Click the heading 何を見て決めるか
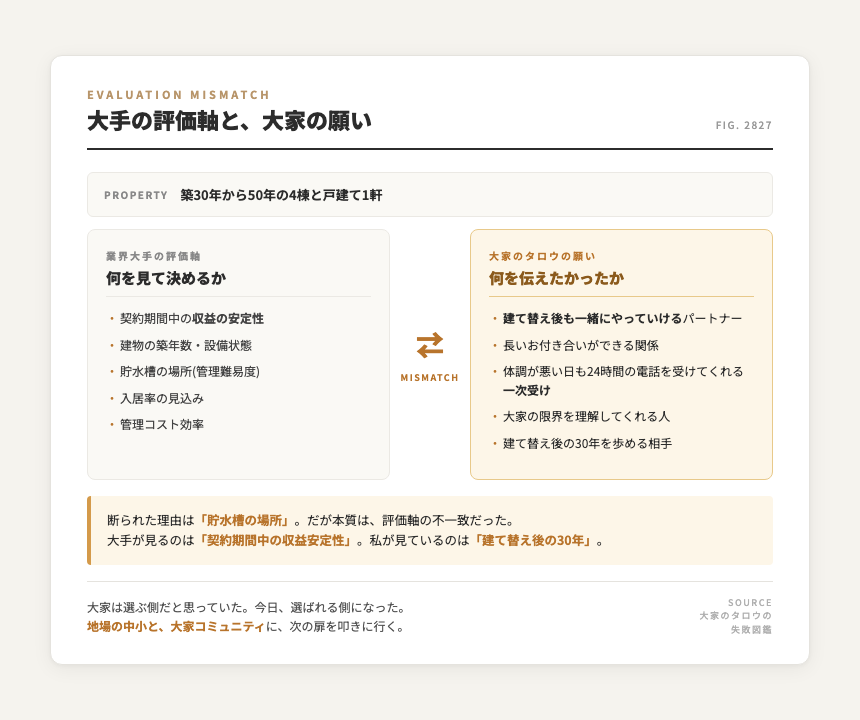The height and width of the screenshot is (720, 860). (166, 279)
